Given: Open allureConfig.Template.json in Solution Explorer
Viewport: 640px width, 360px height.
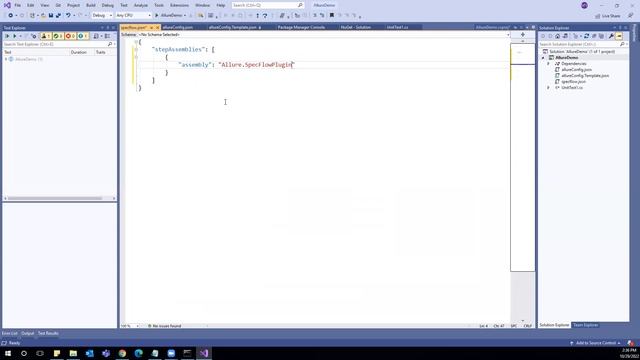Looking at the screenshot, I should (x=585, y=76).
